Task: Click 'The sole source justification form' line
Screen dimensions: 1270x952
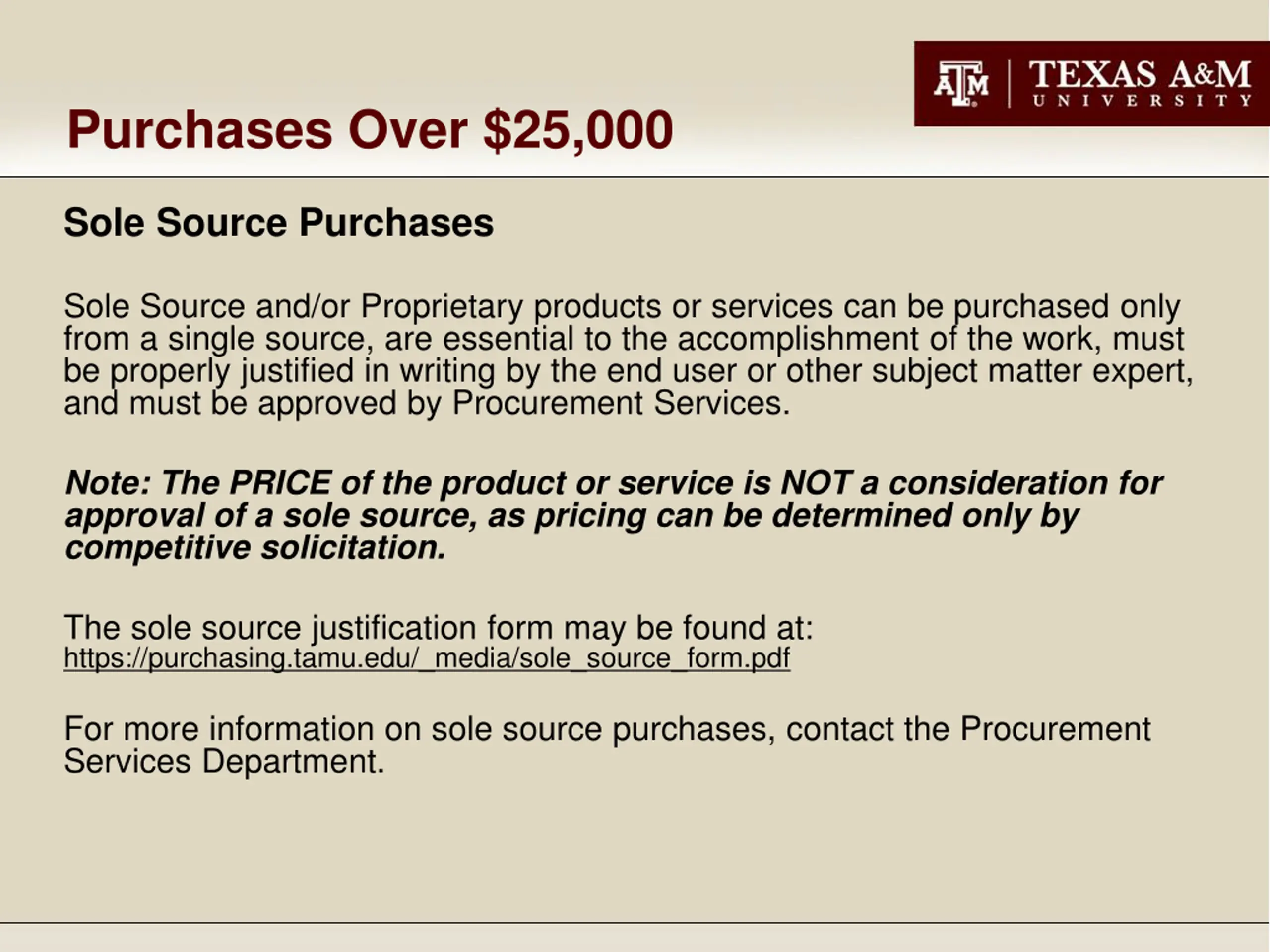Action: click(439, 627)
